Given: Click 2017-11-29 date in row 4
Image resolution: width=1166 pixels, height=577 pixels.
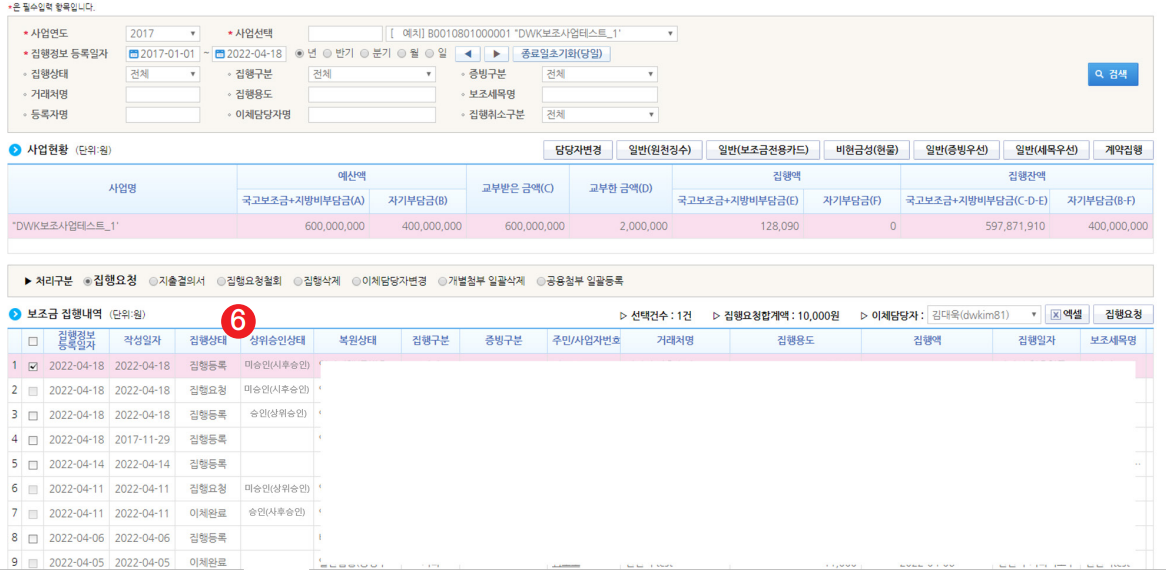Looking at the screenshot, I should click(x=143, y=440).
